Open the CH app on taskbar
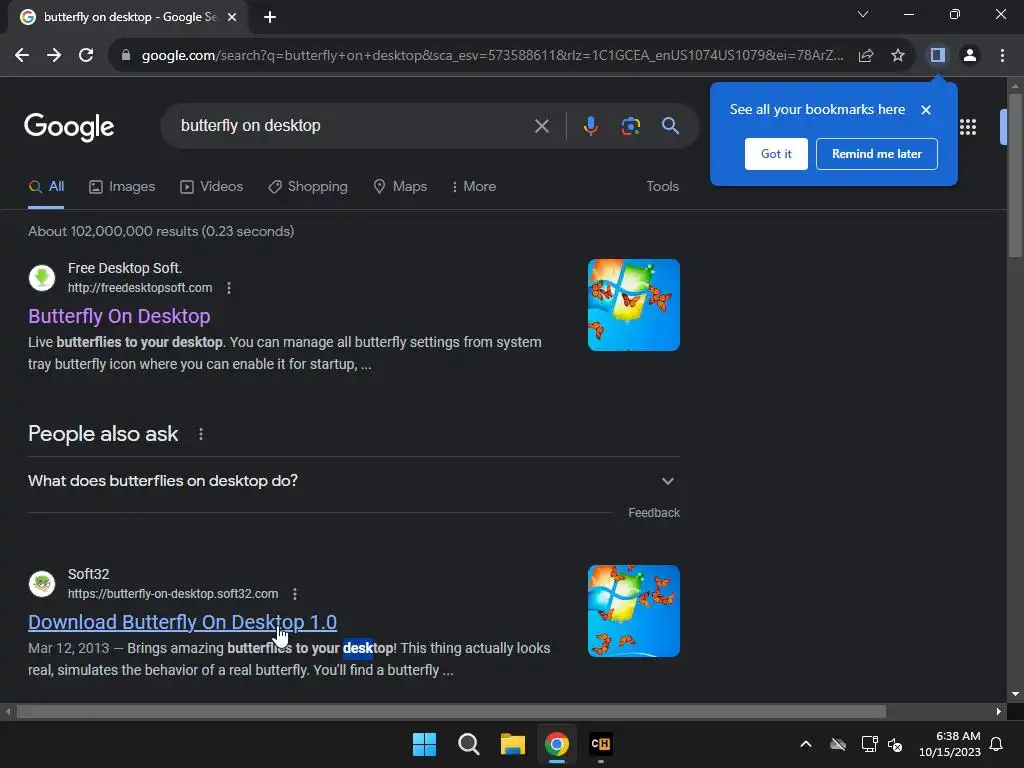1024x768 pixels. click(601, 744)
